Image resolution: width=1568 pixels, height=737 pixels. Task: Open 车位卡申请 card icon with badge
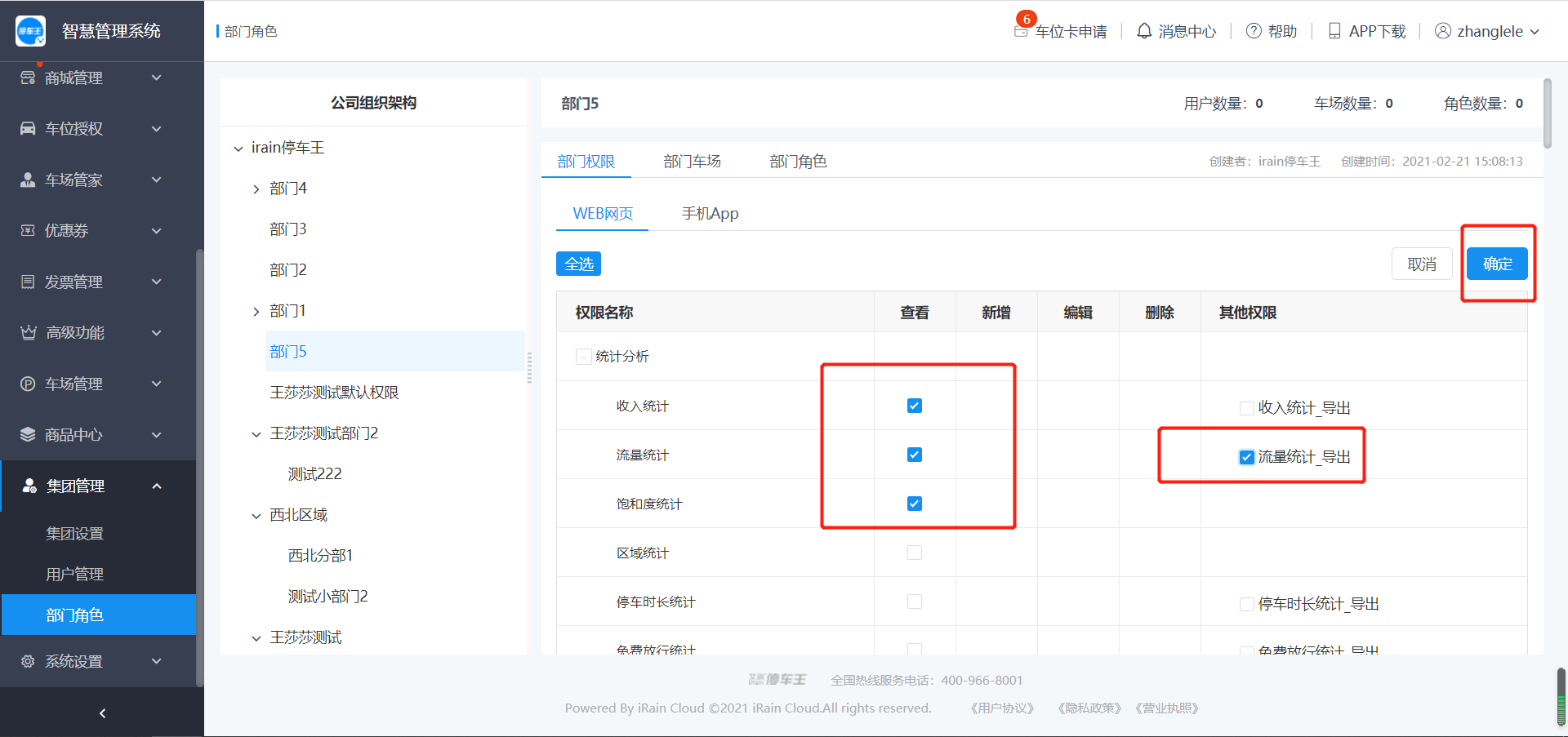click(x=1021, y=31)
